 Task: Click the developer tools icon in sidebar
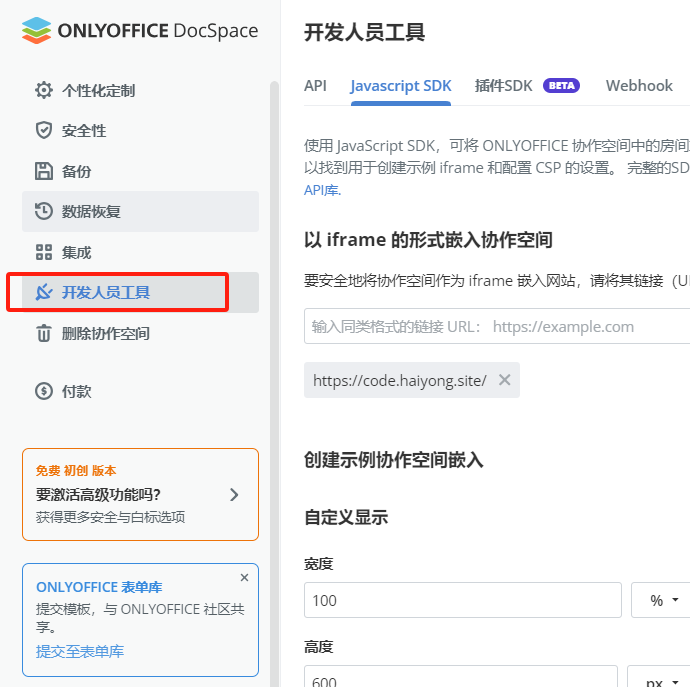[x=44, y=292]
